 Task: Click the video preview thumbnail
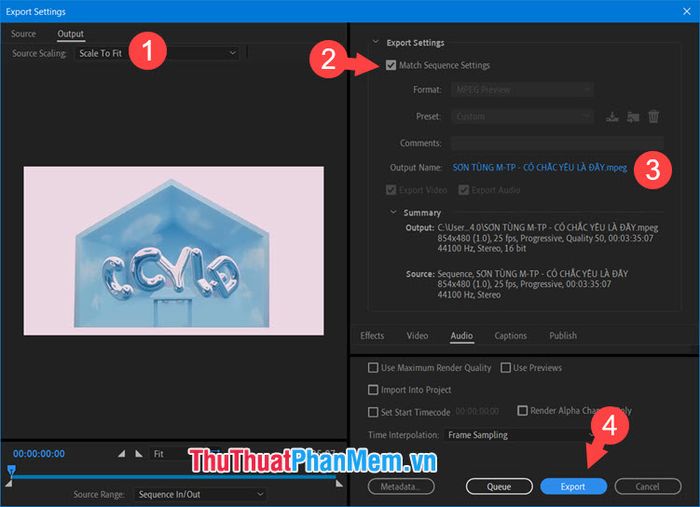coord(174,251)
